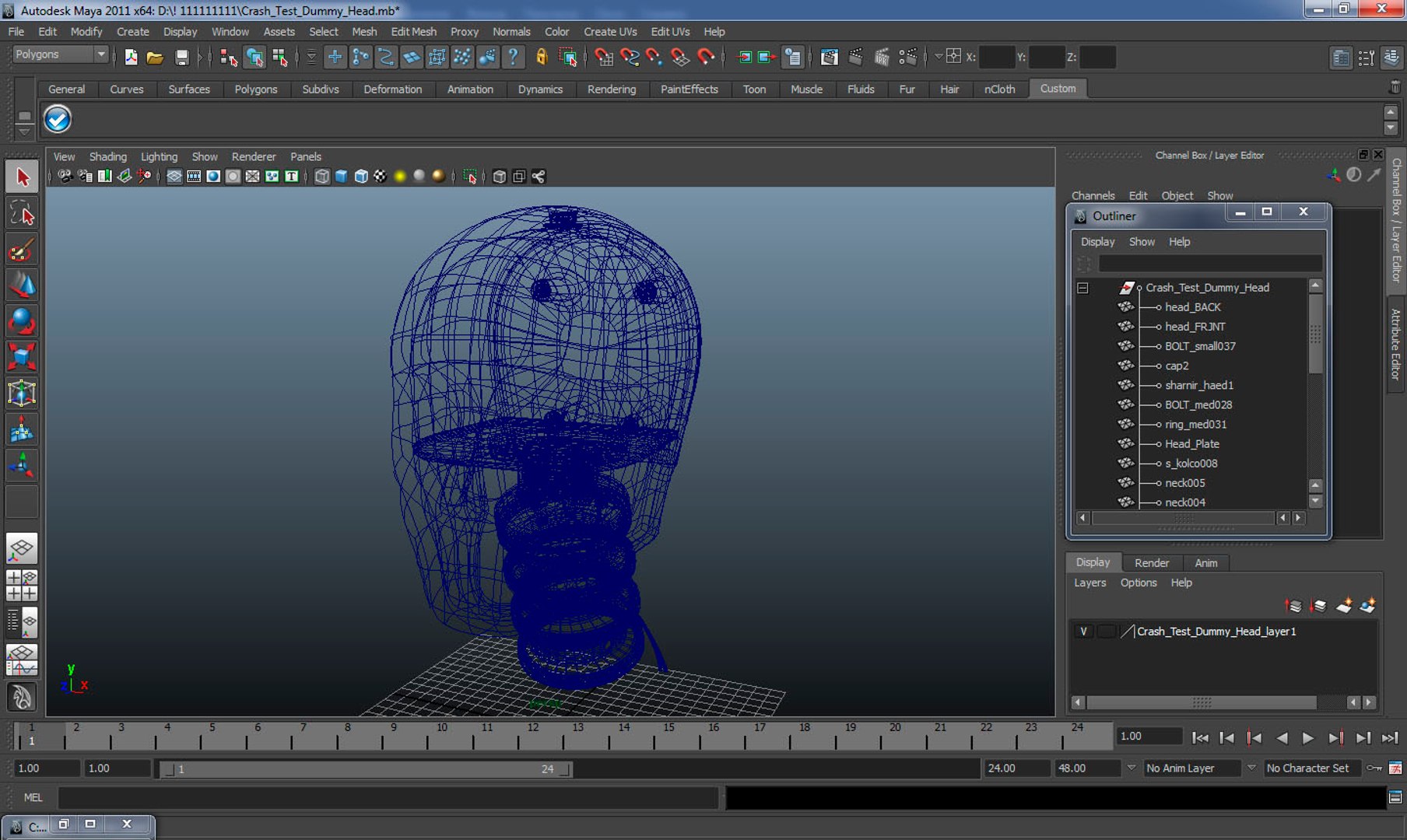Click frame 12 on the time slider
Image resolution: width=1407 pixels, height=840 pixels.
click(533, 735)
